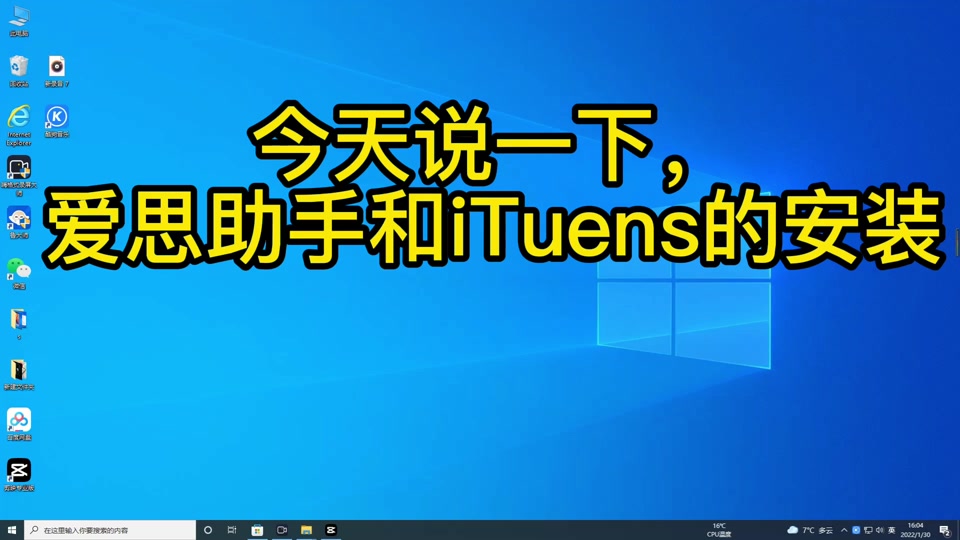The image size is (960, 540).
Task: Open Task View on the taskbar
Action: (x=232, y=530)
